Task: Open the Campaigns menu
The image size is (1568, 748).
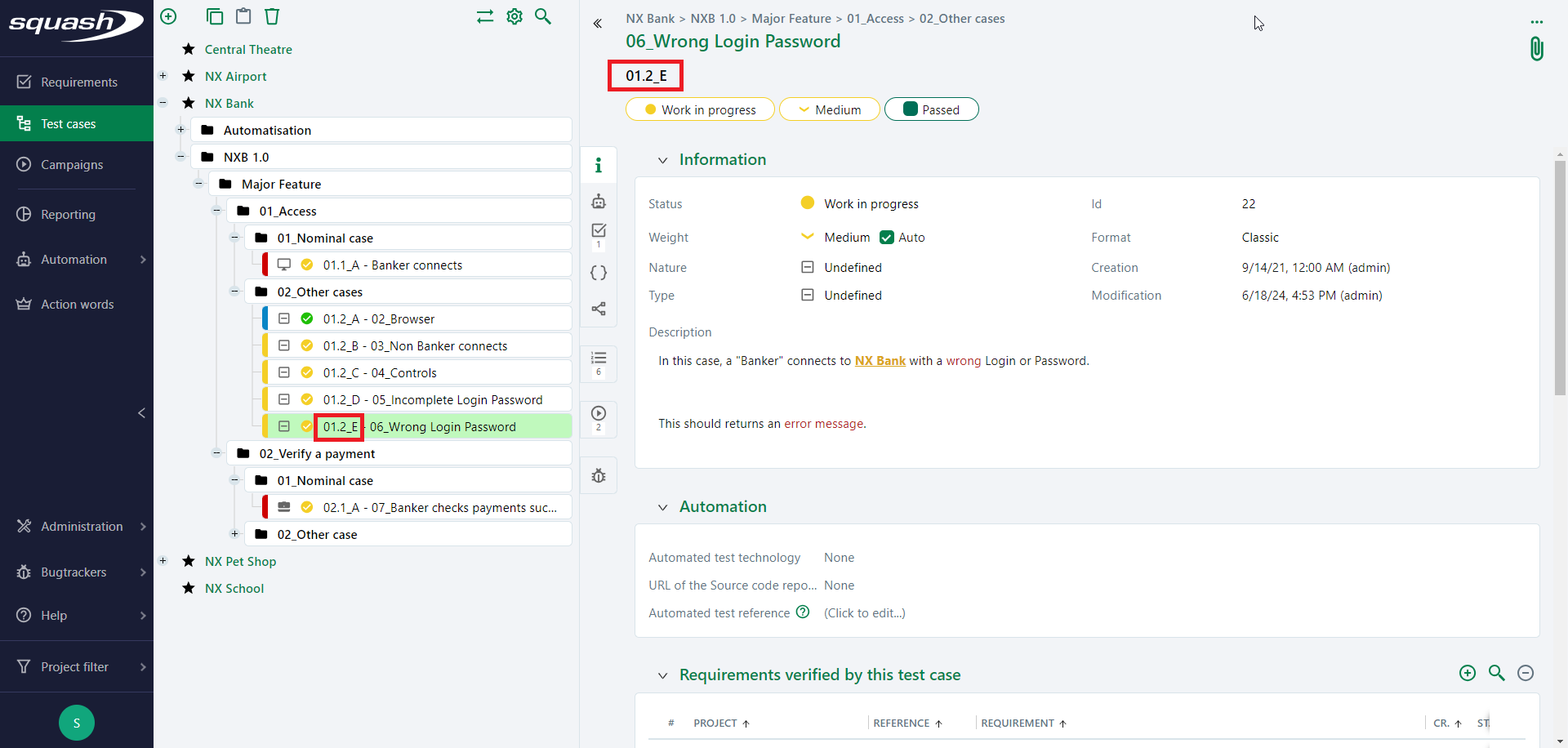Action: 72,165
